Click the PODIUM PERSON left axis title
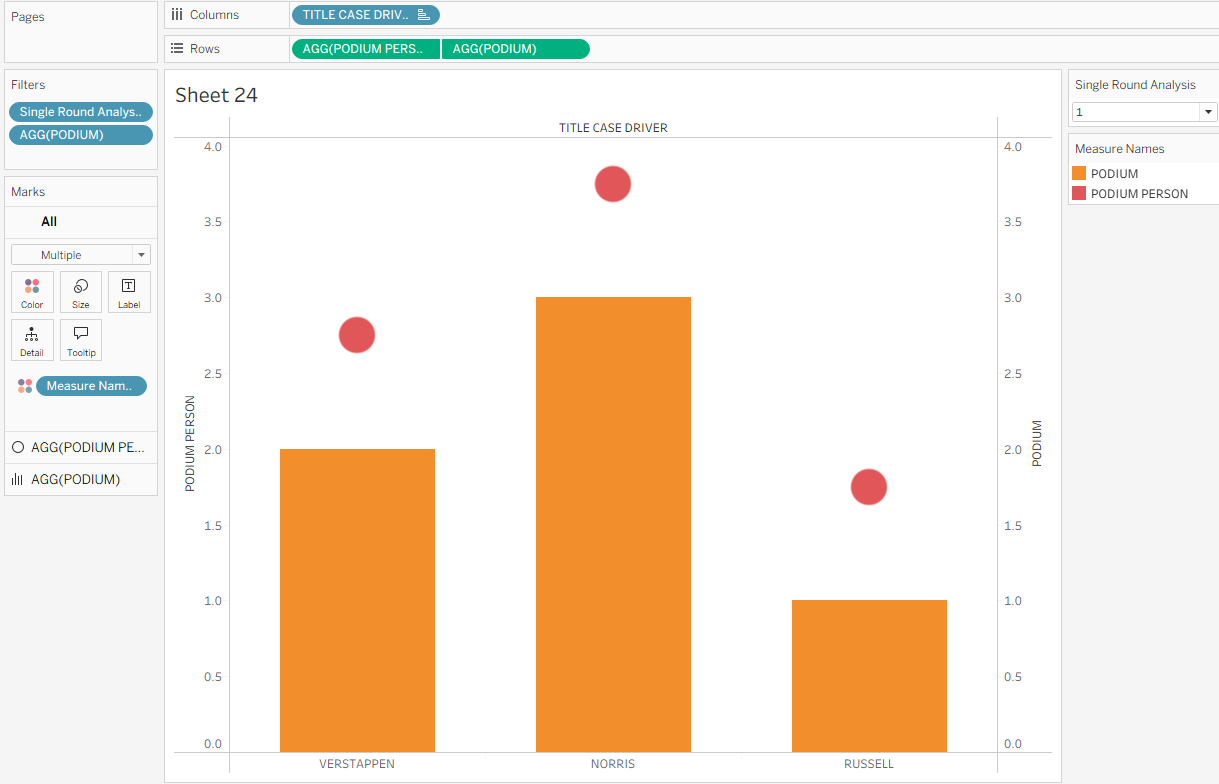The image size is (1219, 784). [x=189, y=444]
